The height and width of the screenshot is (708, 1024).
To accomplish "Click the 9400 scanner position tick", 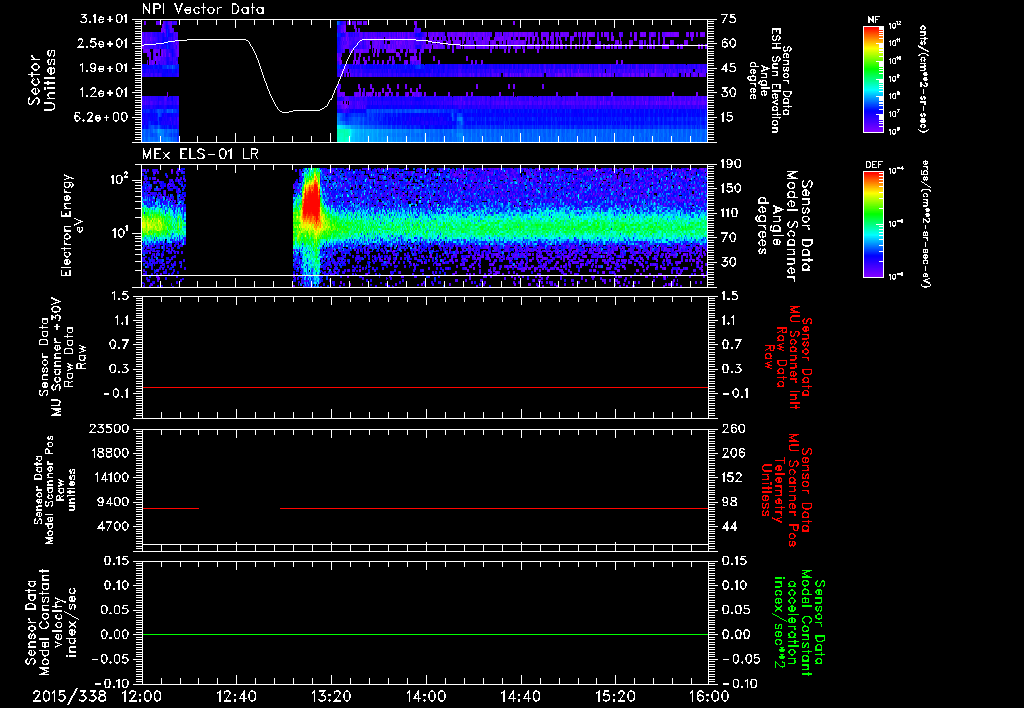I will tap(112, 502).
